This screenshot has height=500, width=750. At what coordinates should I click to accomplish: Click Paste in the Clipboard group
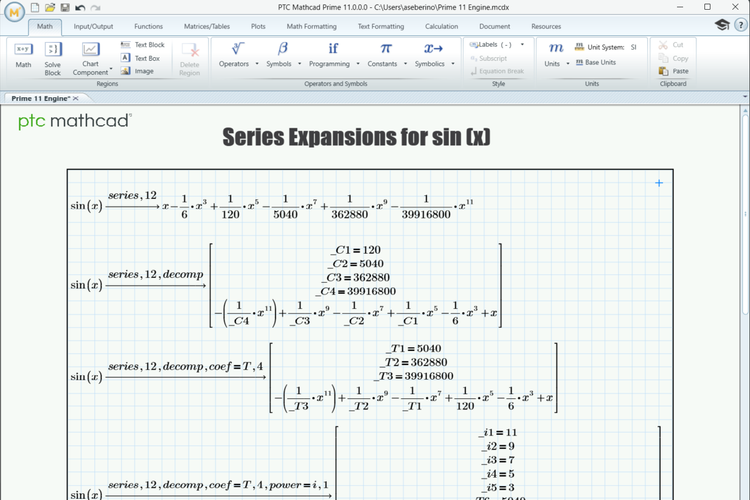(674, 71)
